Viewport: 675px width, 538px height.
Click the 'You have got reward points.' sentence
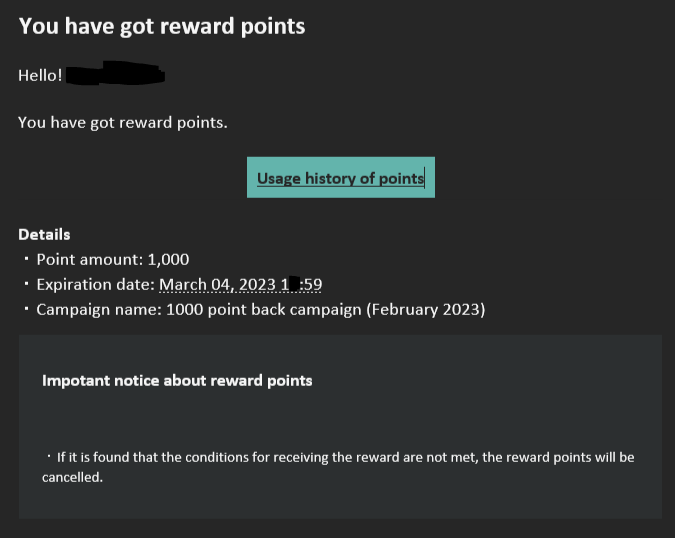tap(123, 123)
